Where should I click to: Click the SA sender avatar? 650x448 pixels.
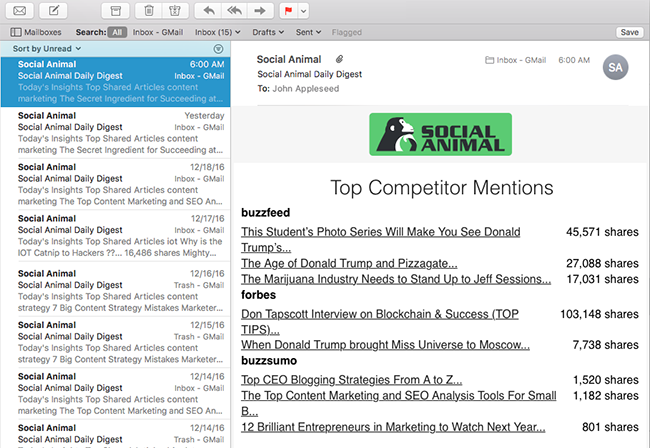[615, 67]
